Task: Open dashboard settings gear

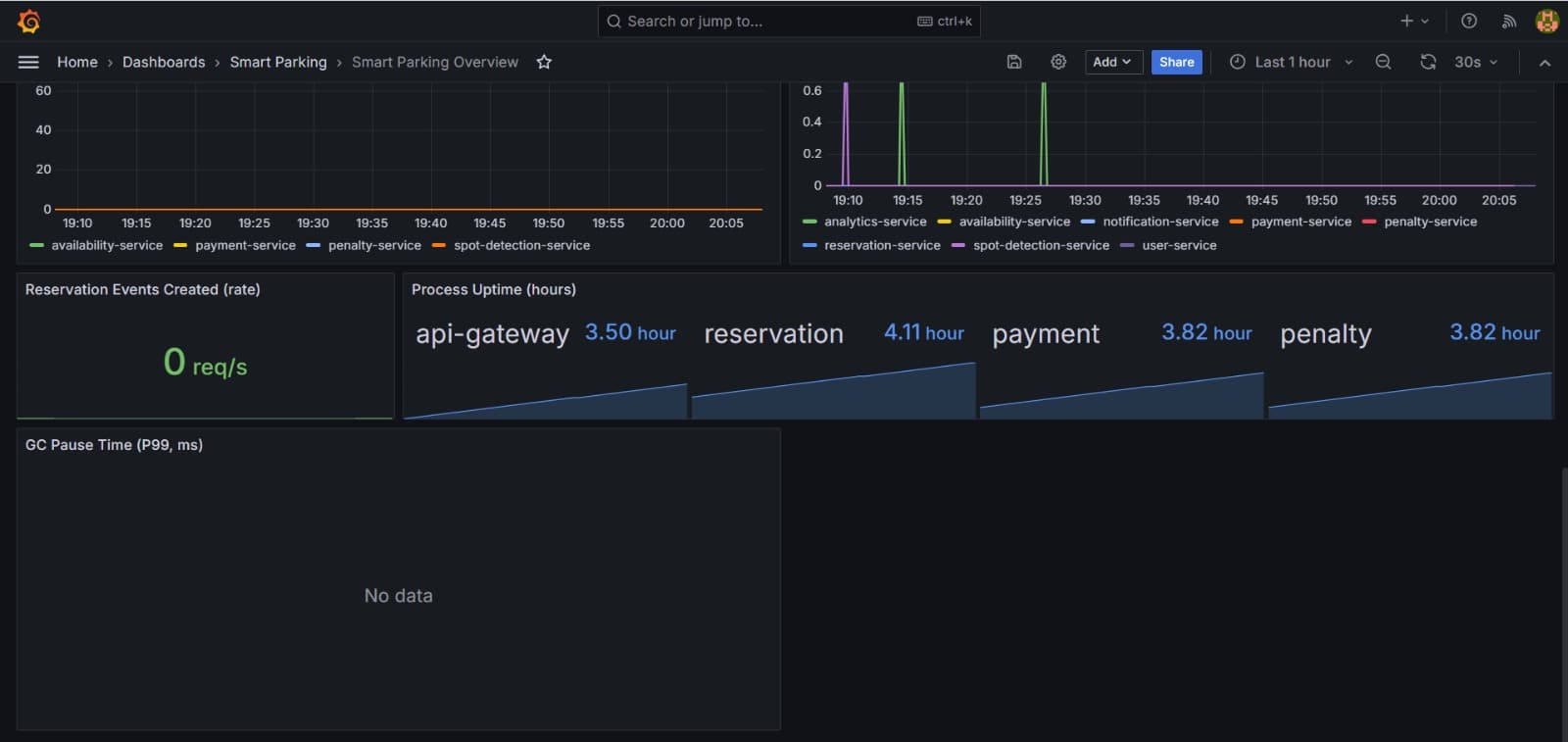Action: coord(1058,62)
